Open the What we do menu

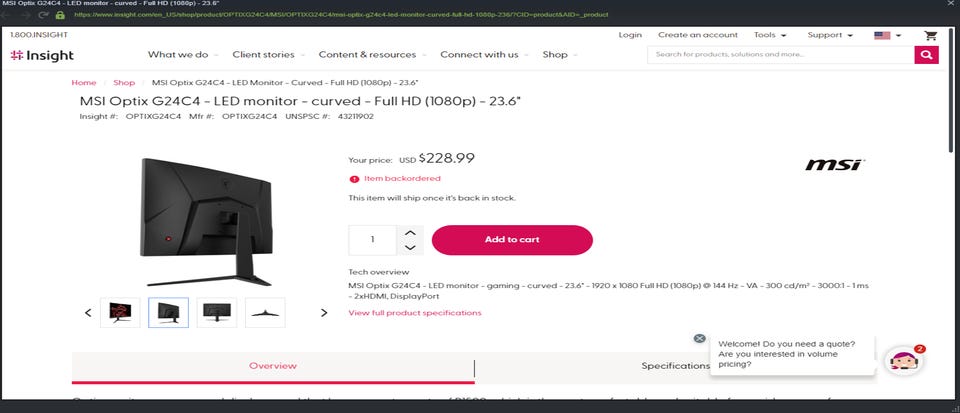[182, 54]
